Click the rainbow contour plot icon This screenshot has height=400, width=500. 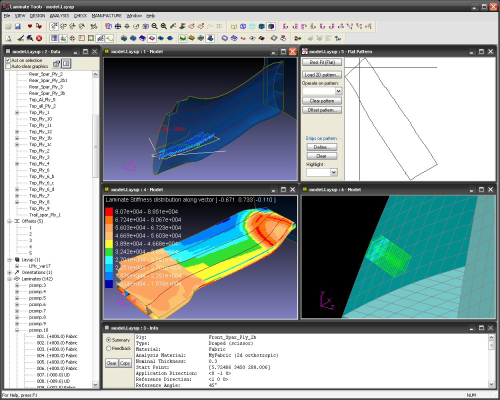coord(152,38)
